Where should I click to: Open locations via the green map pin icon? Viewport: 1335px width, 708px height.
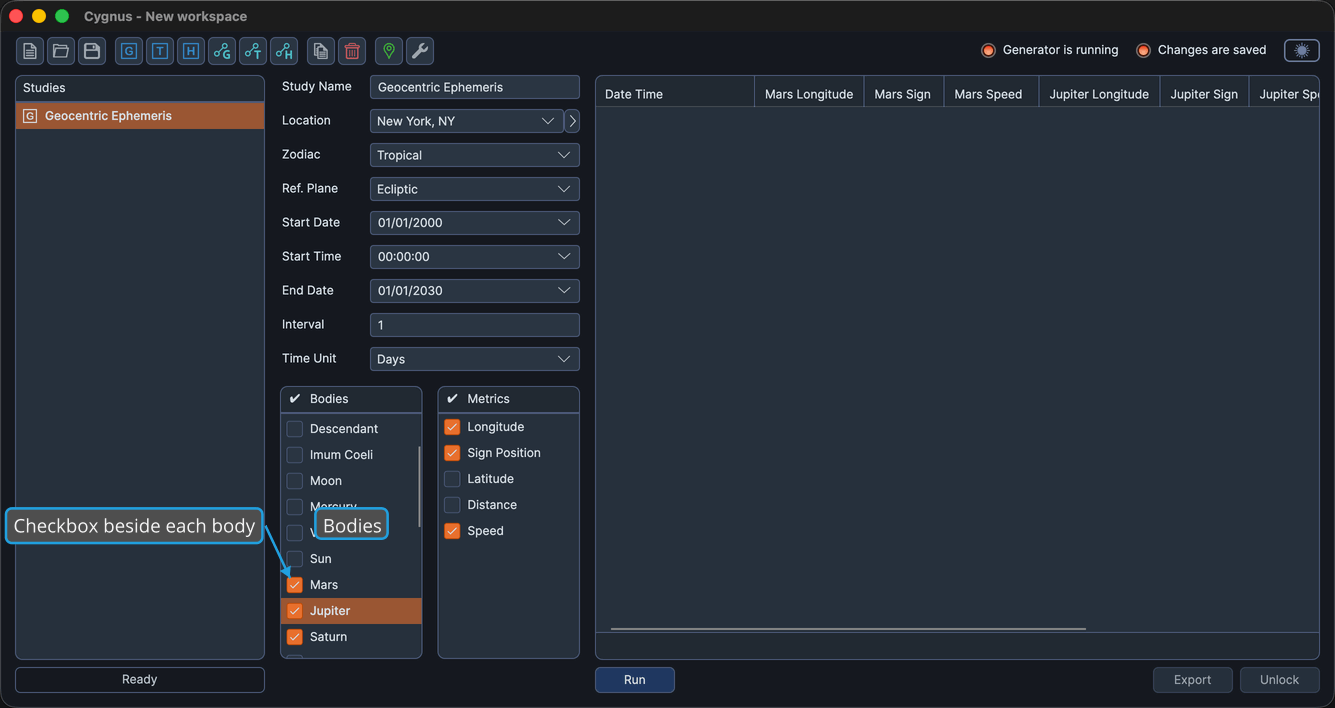click(389, 51)
